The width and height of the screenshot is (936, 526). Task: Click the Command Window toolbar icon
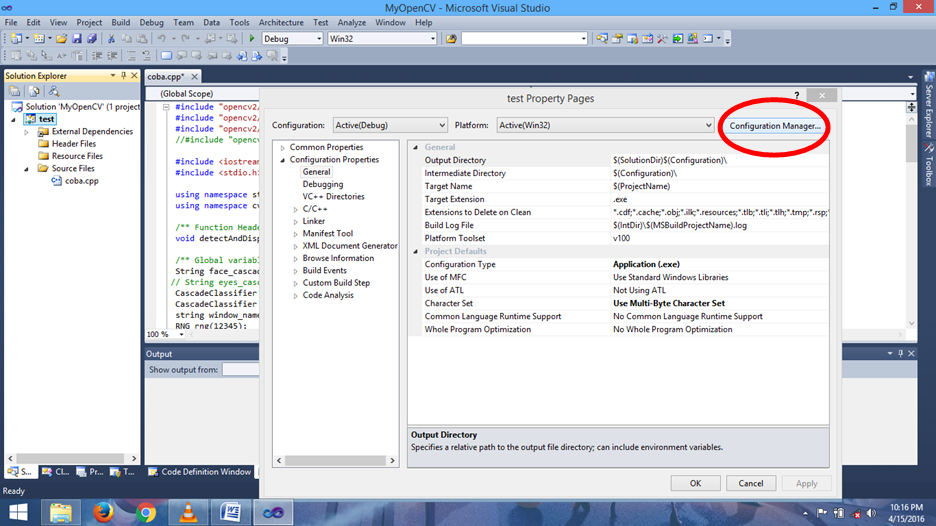[708, 39]
